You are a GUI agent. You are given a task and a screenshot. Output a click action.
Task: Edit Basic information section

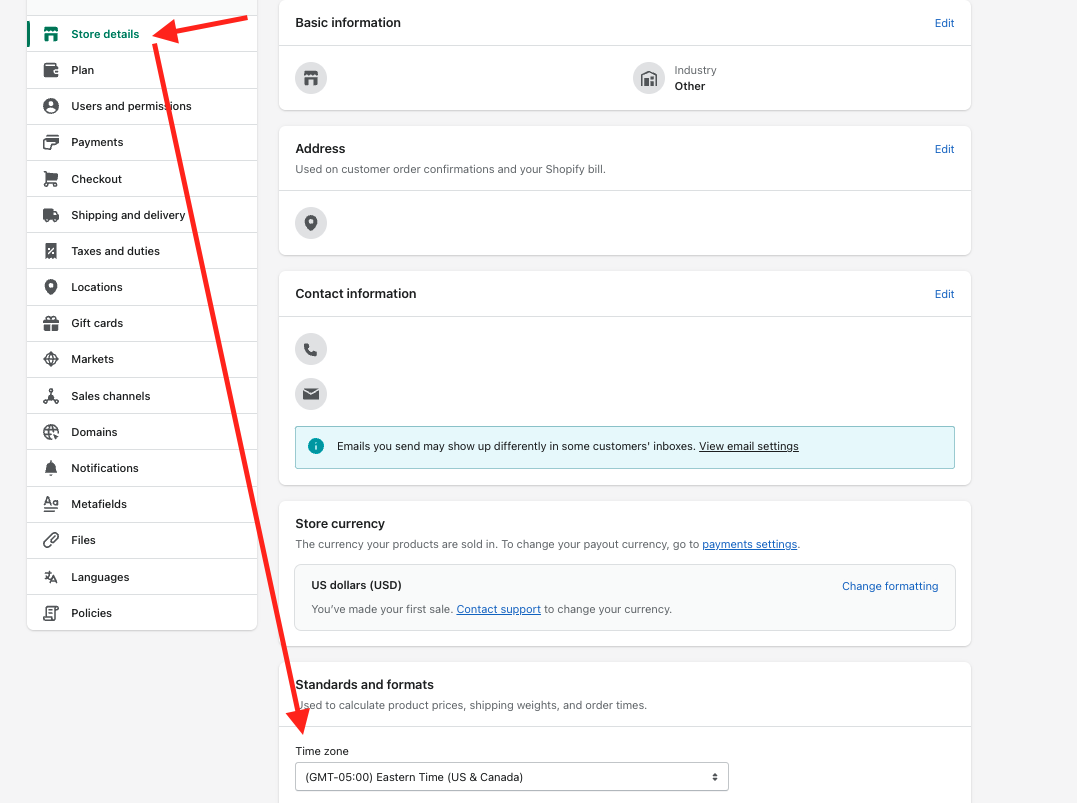944,23
